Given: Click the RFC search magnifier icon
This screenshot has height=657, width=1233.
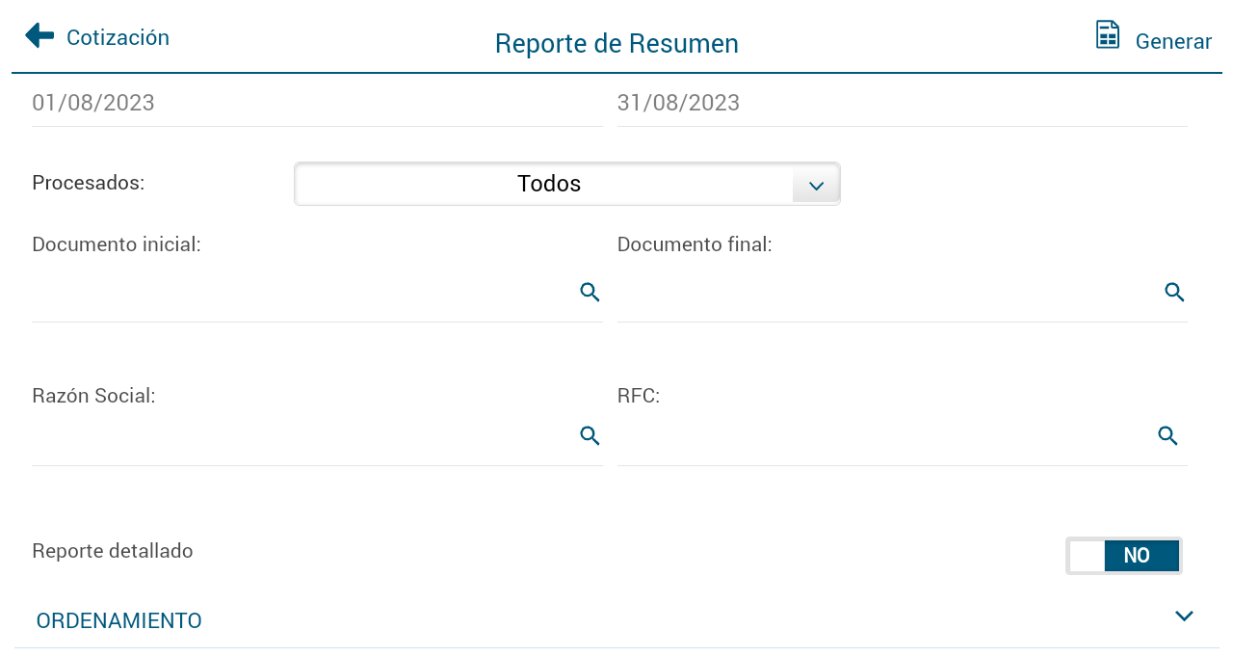Looking at the screenshot, I should pos(1167,435).
